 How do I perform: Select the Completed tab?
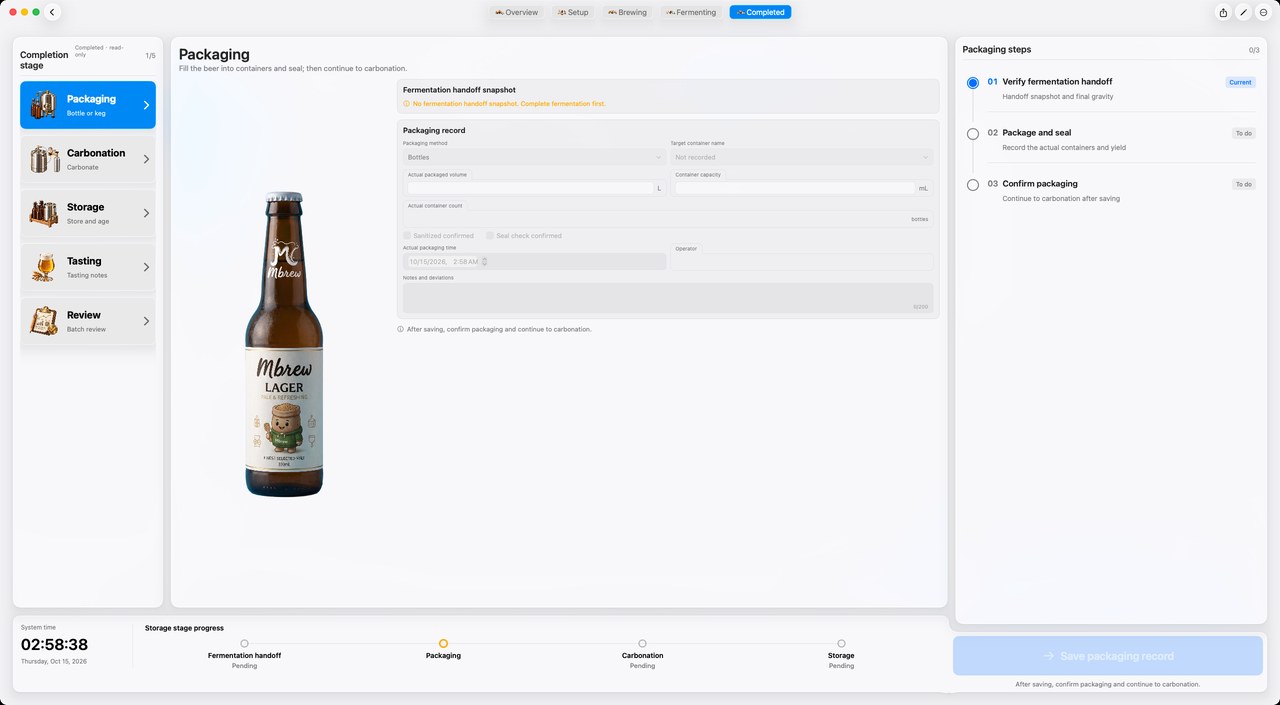[760, 12]
